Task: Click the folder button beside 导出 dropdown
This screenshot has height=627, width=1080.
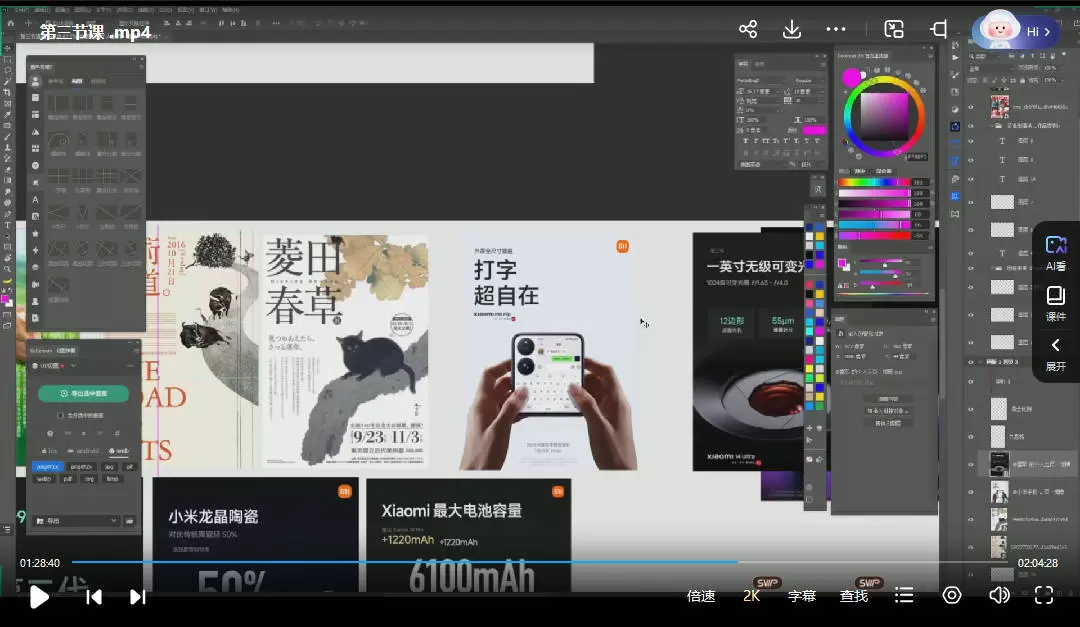Action: tap(129, 521)
